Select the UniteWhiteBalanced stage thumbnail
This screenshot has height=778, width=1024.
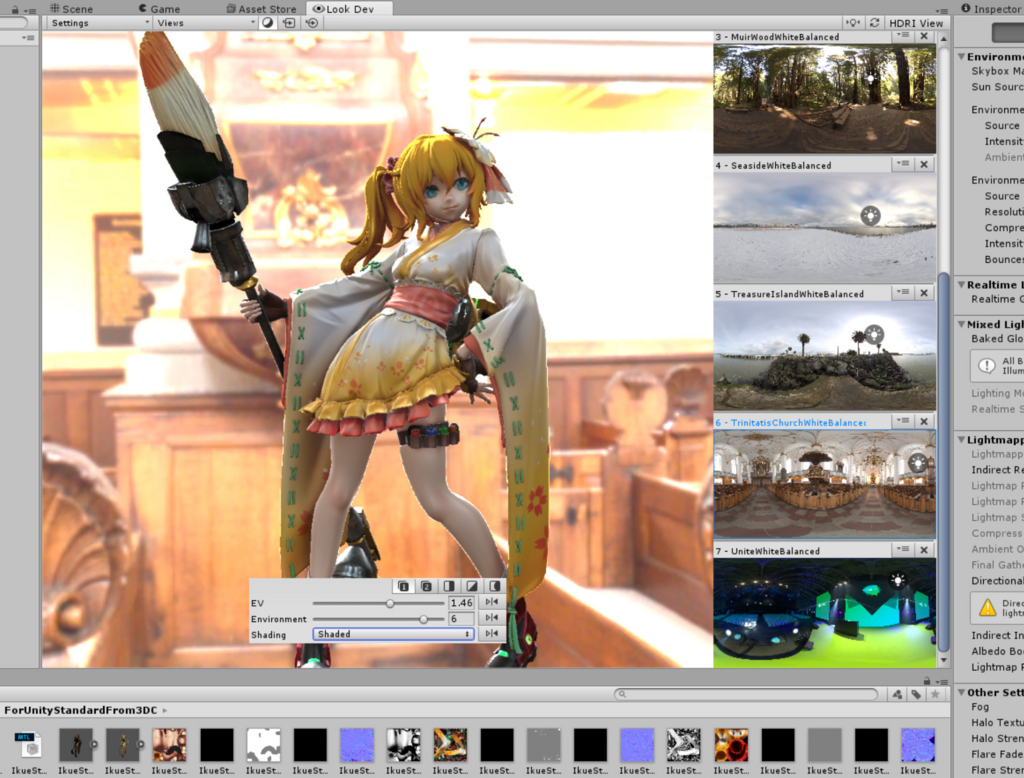coord(824,613)
